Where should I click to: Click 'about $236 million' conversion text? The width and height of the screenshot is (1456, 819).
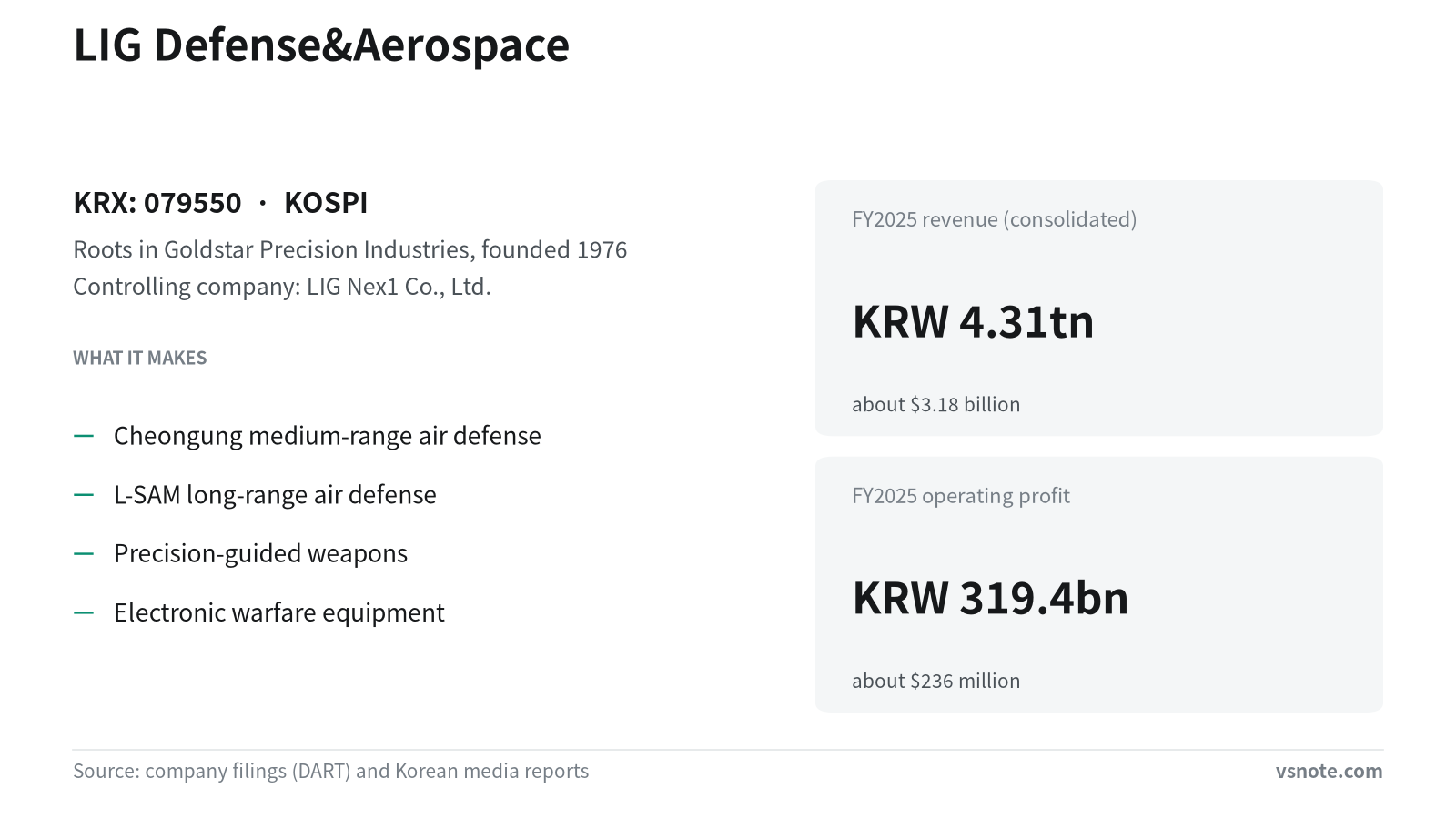[936, 681]
